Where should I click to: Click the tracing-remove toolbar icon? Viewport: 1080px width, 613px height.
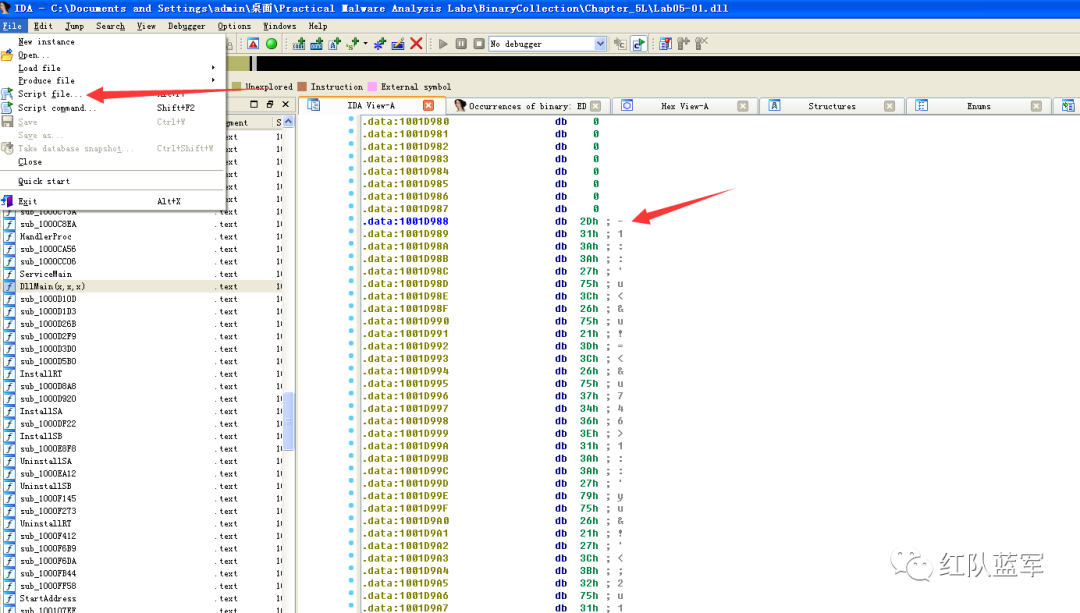coord(701,44)
